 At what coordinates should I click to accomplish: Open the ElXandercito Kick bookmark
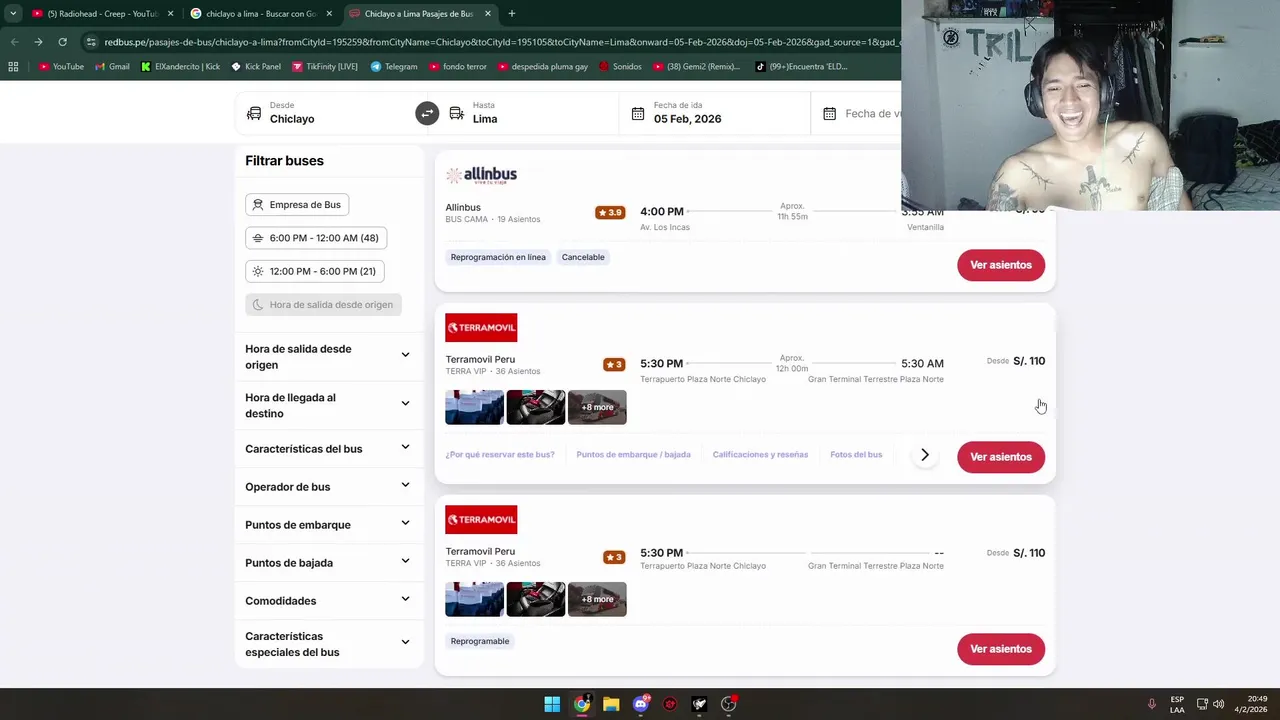(x=181, y=67)
